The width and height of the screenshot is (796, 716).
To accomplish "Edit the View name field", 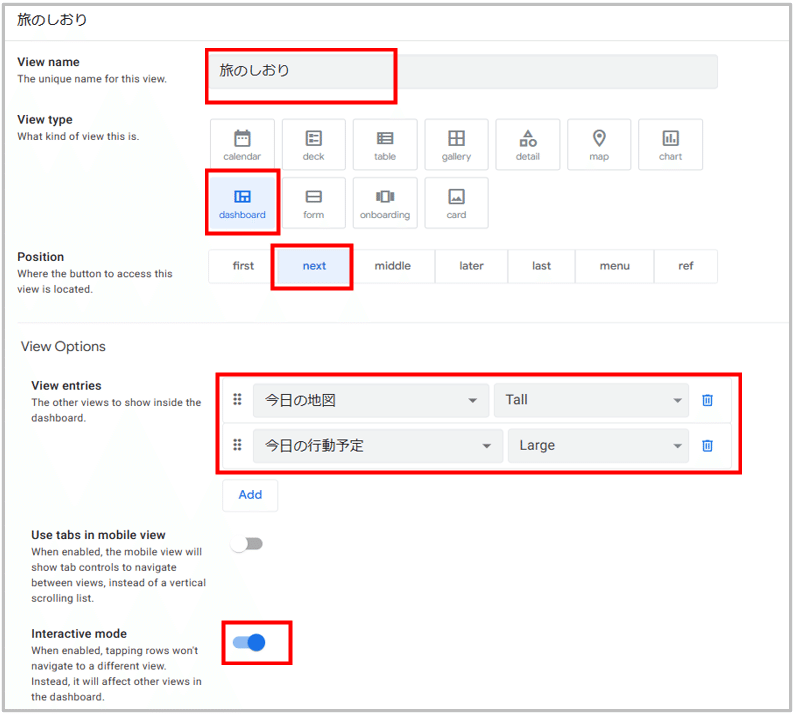I will coord(463,72).
